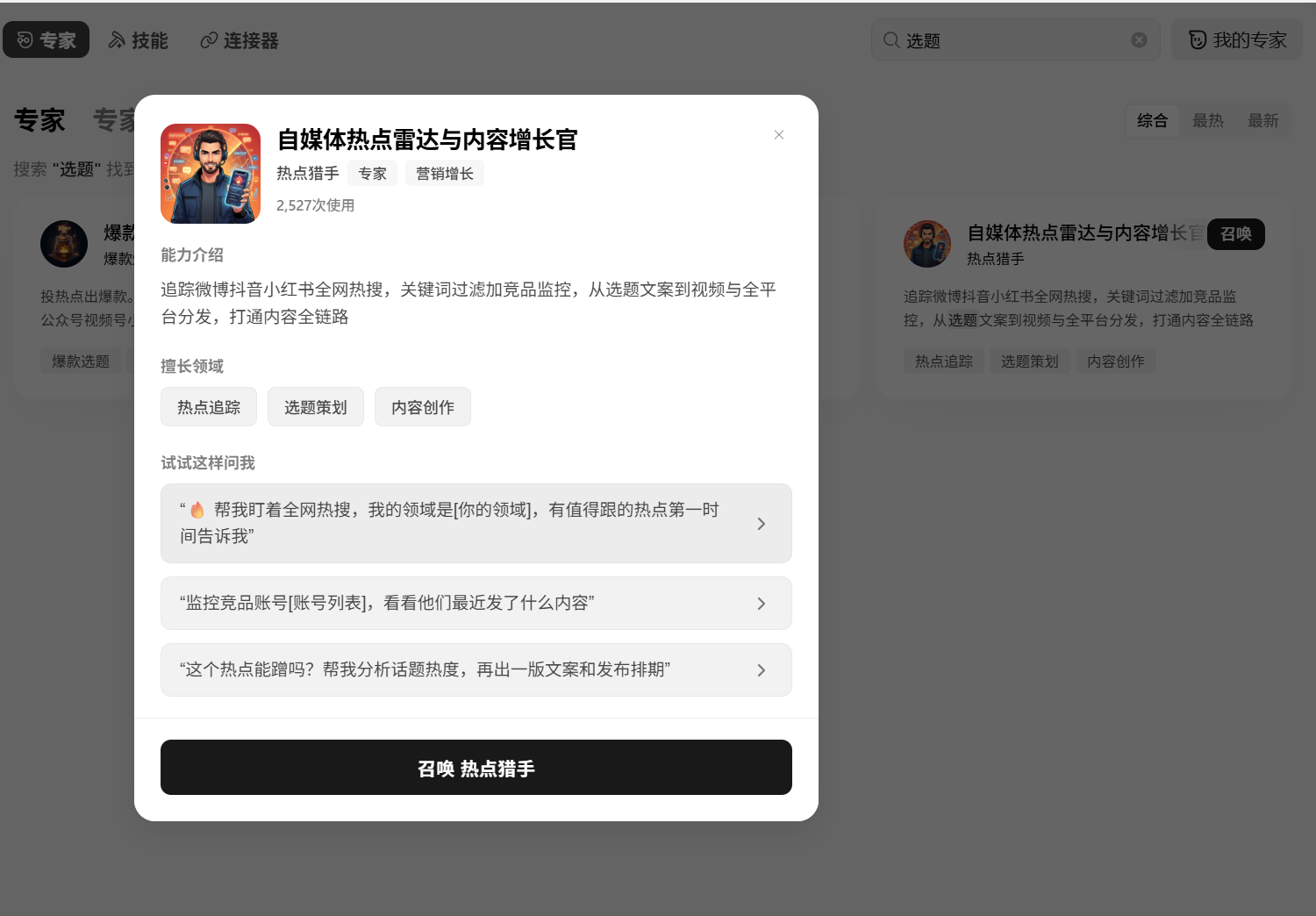Click the 2,527次使用 usage count
This screenshot has height=916, width=1316.
(x=316, y=205)
